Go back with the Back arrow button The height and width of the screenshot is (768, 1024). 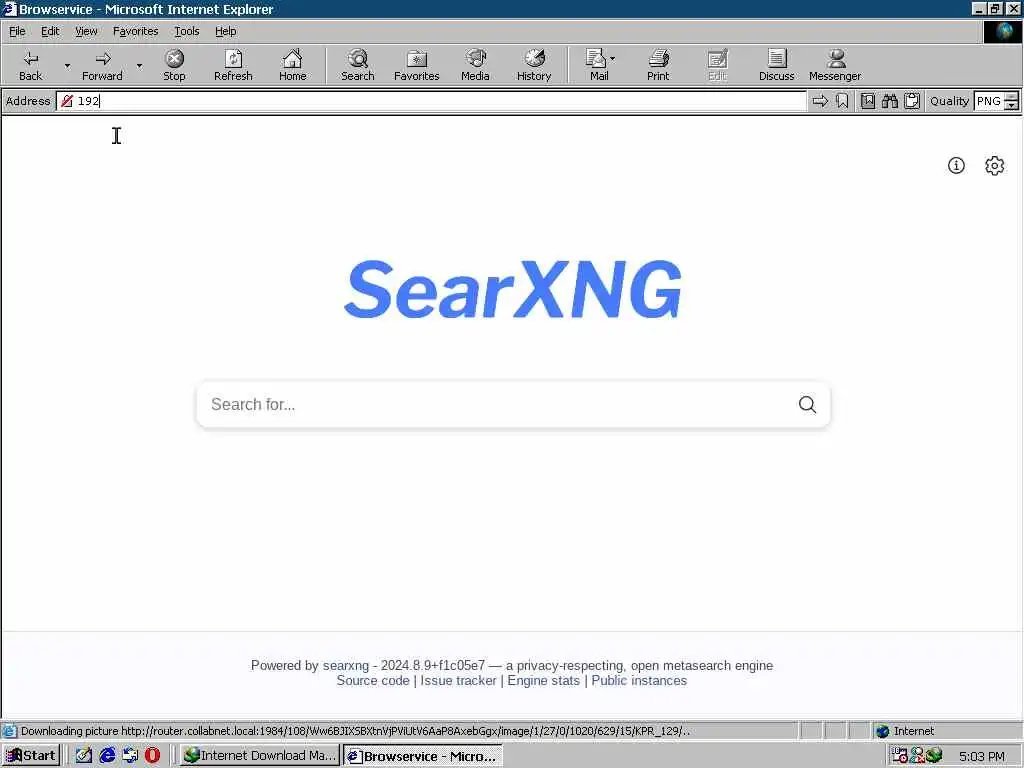coord(31,65)
